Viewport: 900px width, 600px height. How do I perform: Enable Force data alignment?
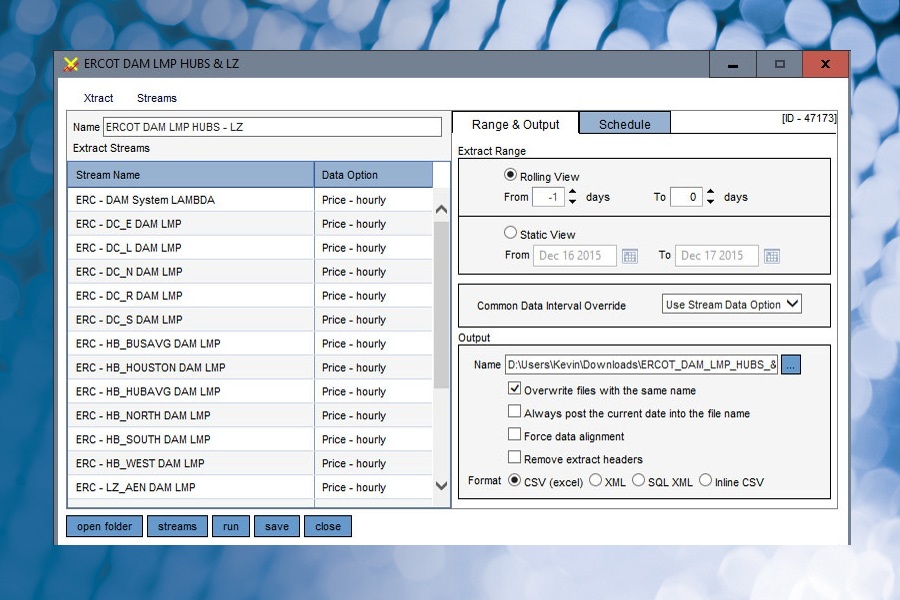pyautogui.click(x=514, y=435)
